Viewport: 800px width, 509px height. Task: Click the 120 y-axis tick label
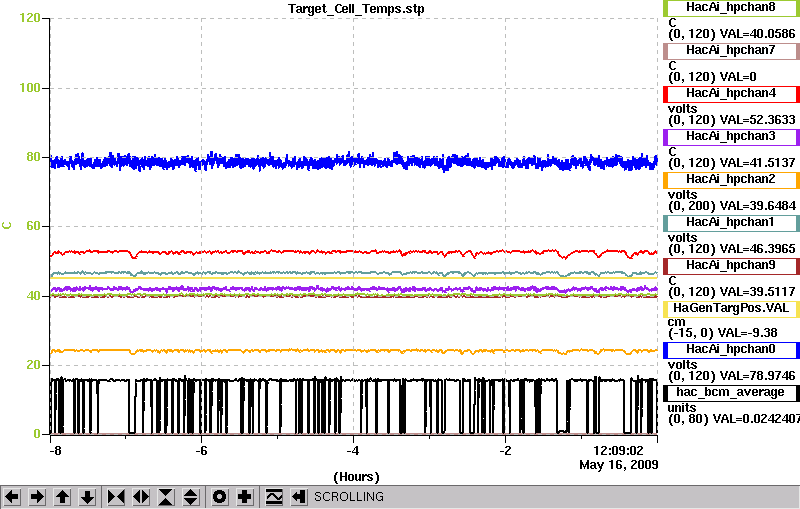click(x=30, y=18)
